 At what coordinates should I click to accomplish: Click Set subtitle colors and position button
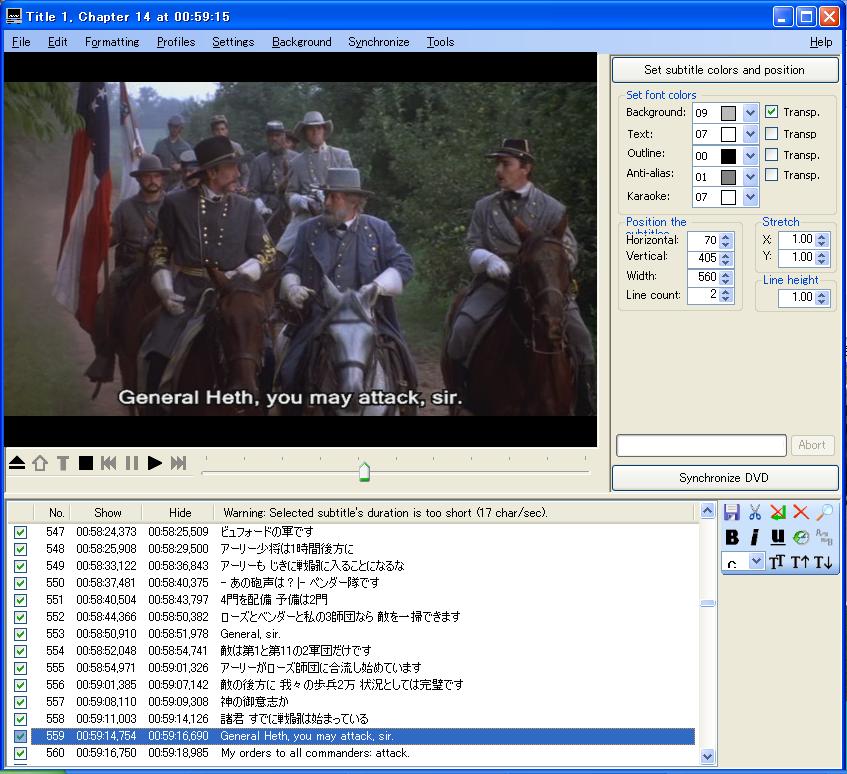click(x=724, y=70)
